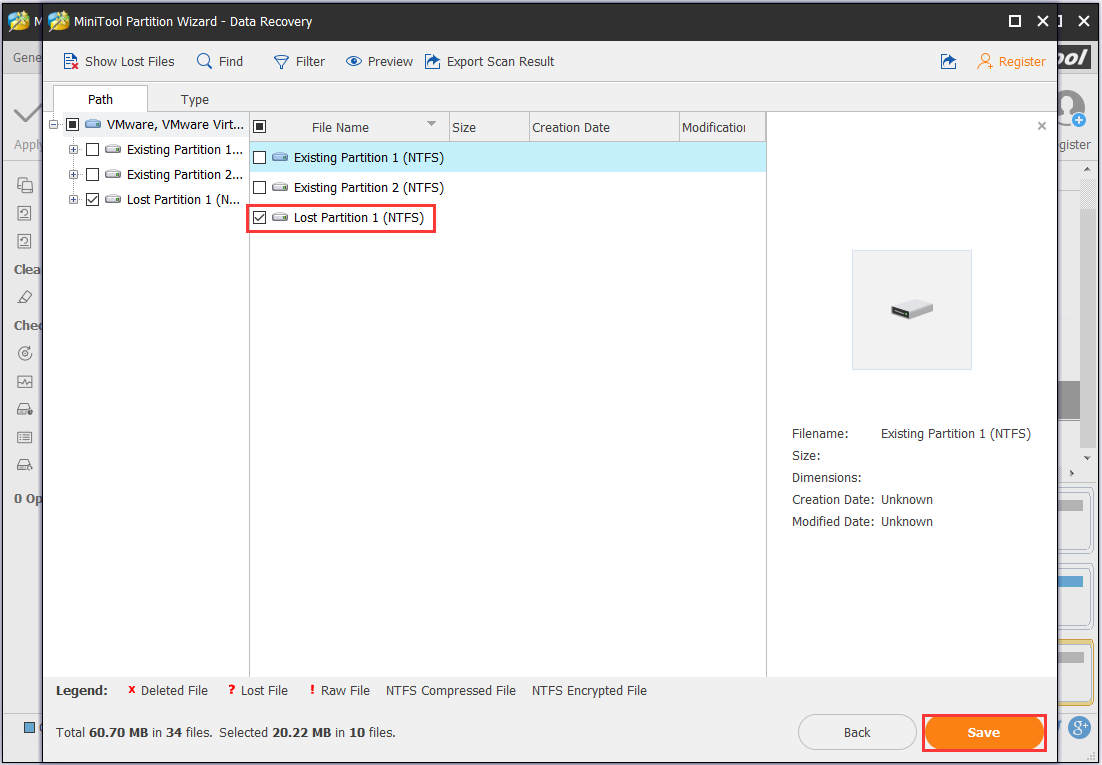Click the Register link
Screen dimensions: 1102x765
point(1011,62)
